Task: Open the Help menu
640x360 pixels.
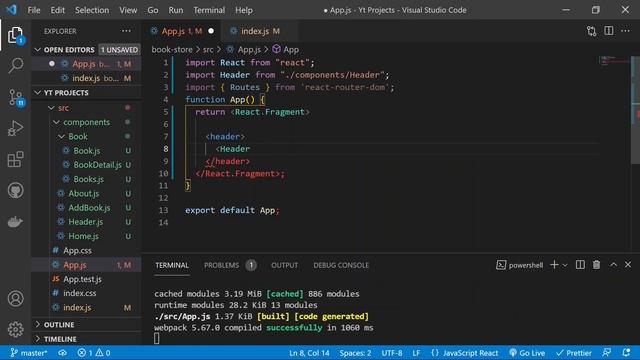Action: point(244,10)
